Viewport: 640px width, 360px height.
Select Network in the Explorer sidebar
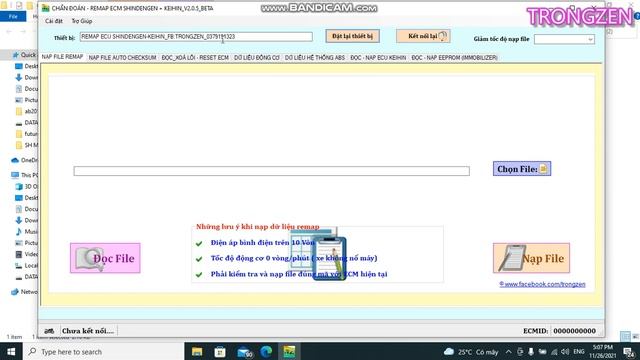pos(24,291)
